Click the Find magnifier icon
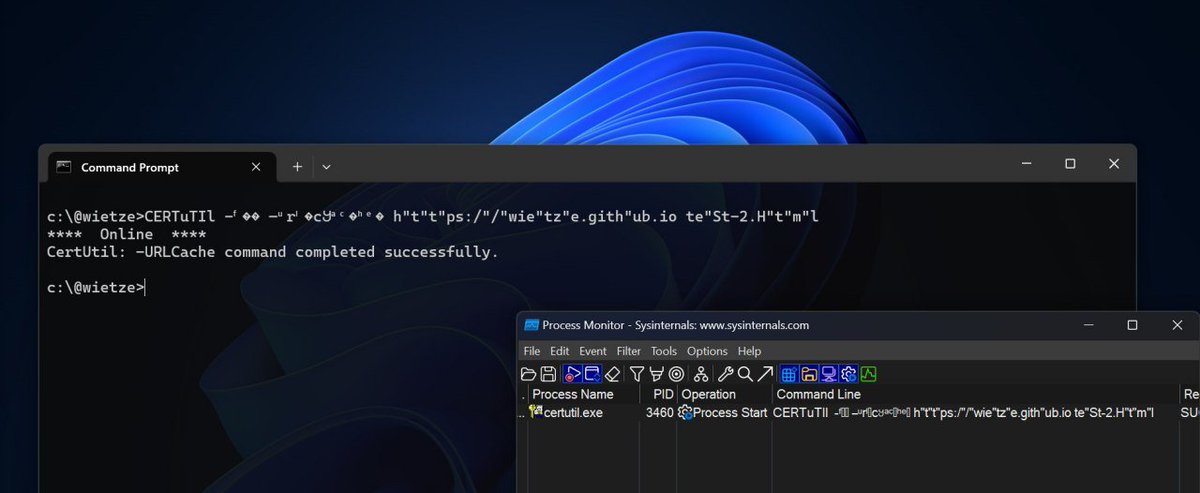 [745, 374]
